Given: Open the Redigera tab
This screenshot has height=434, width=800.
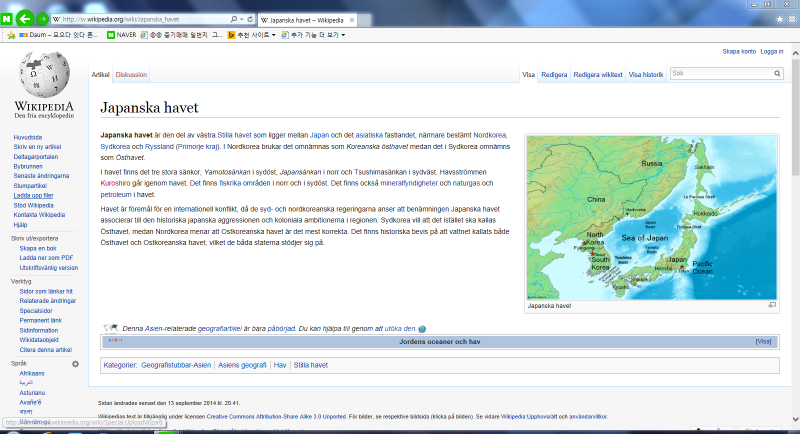Looking at the screenshot, I should click(553, 75).
